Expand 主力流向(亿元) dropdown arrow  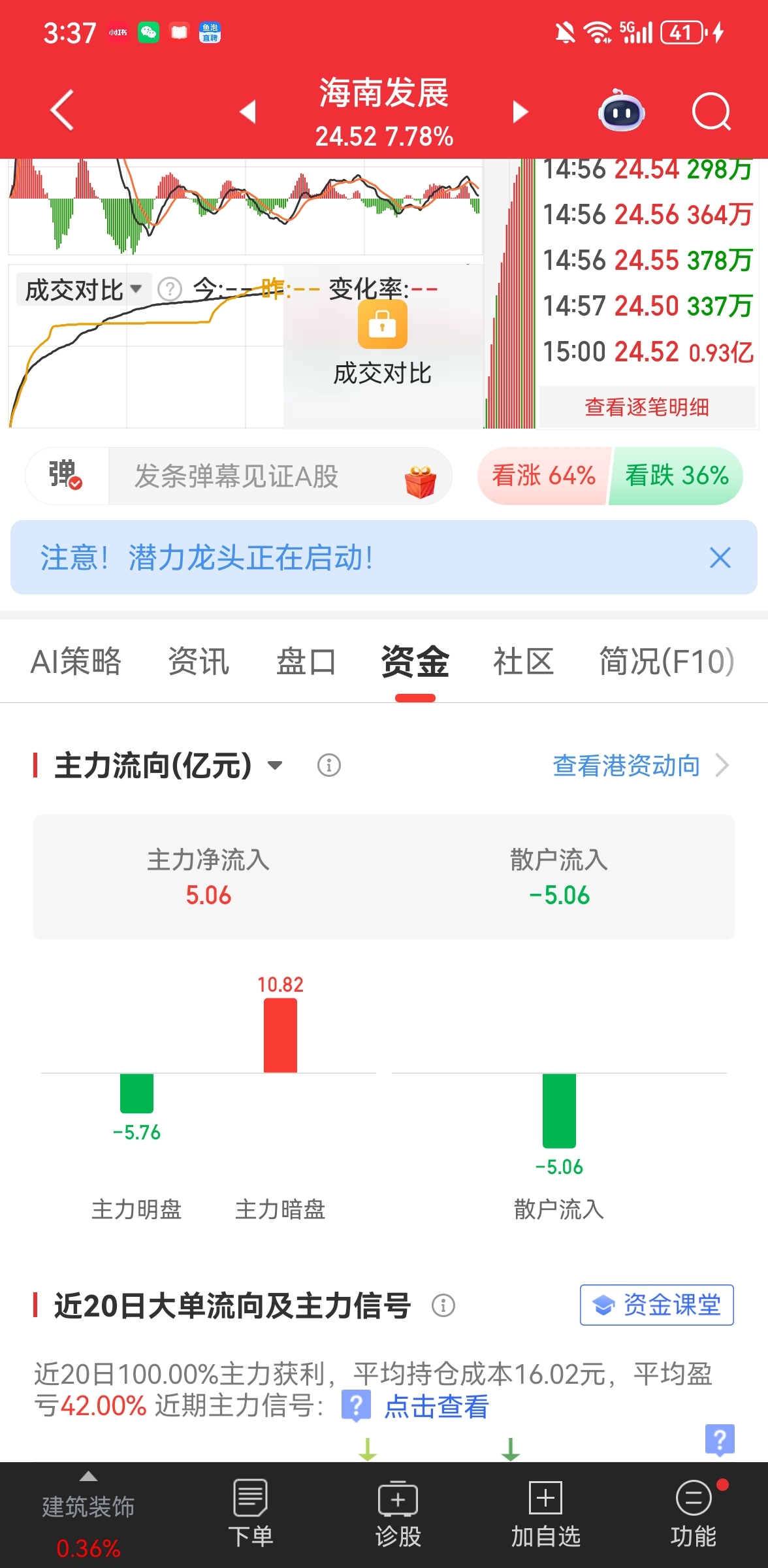tap(276, 766)
